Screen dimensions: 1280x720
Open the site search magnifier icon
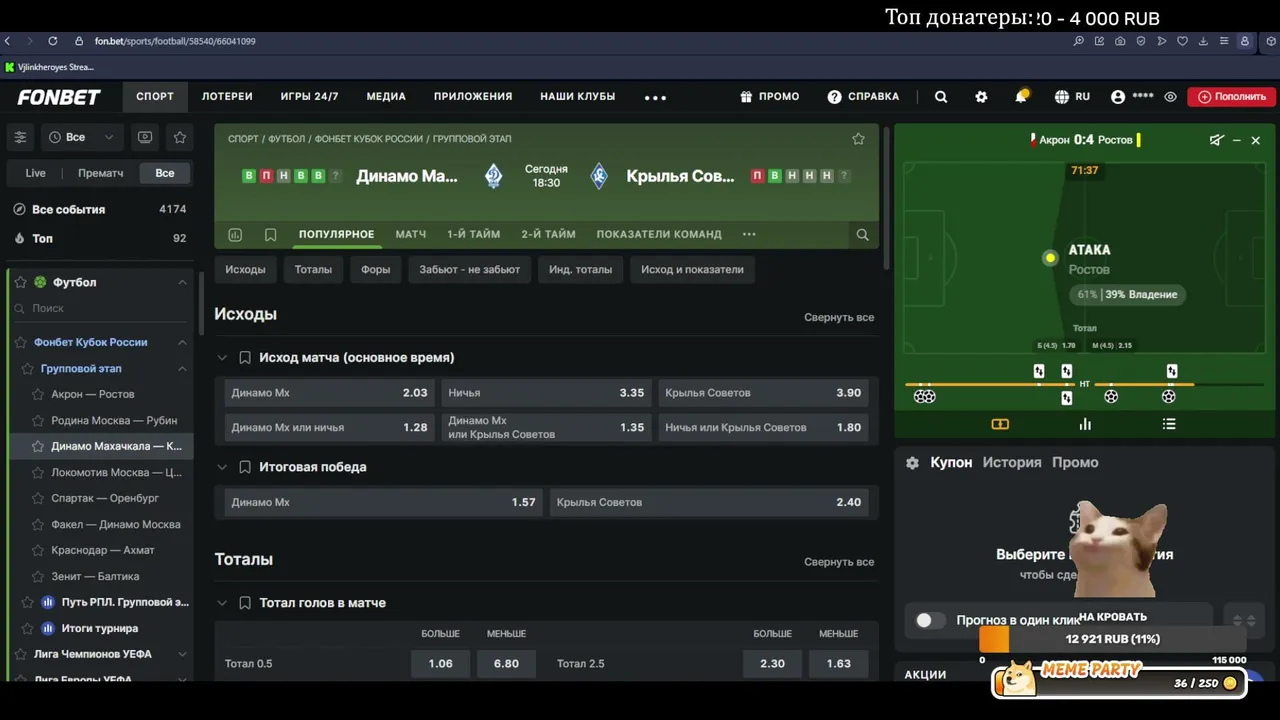(941, 97)
